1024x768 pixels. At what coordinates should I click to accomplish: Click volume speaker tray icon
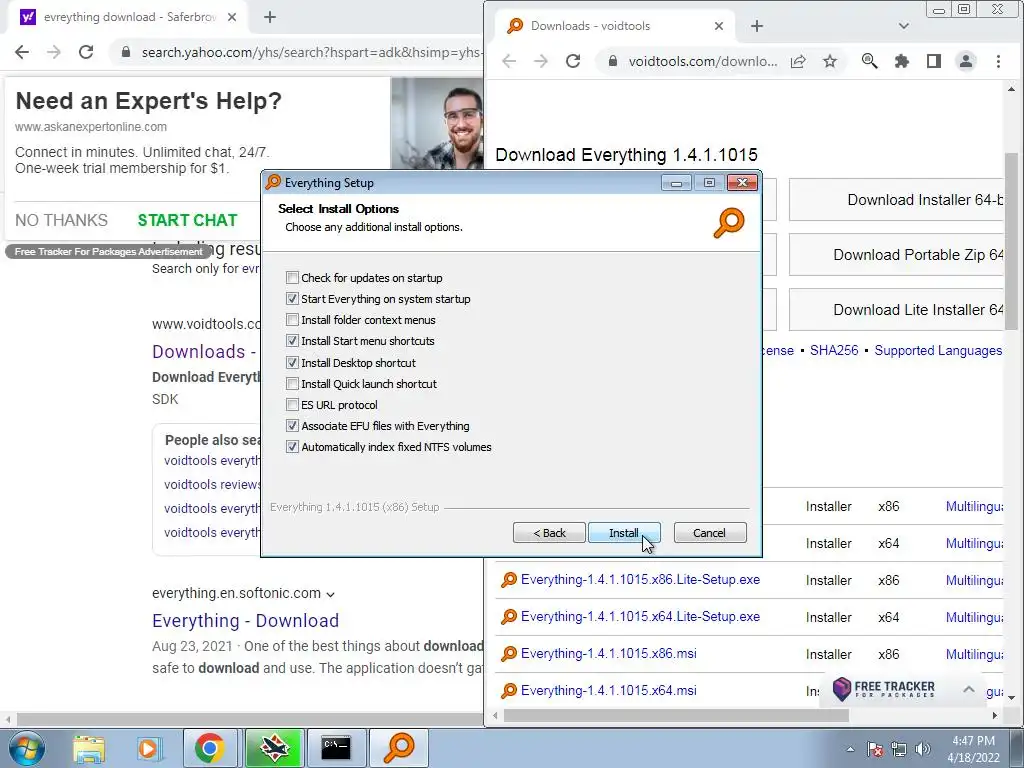(x=923, y=749)
